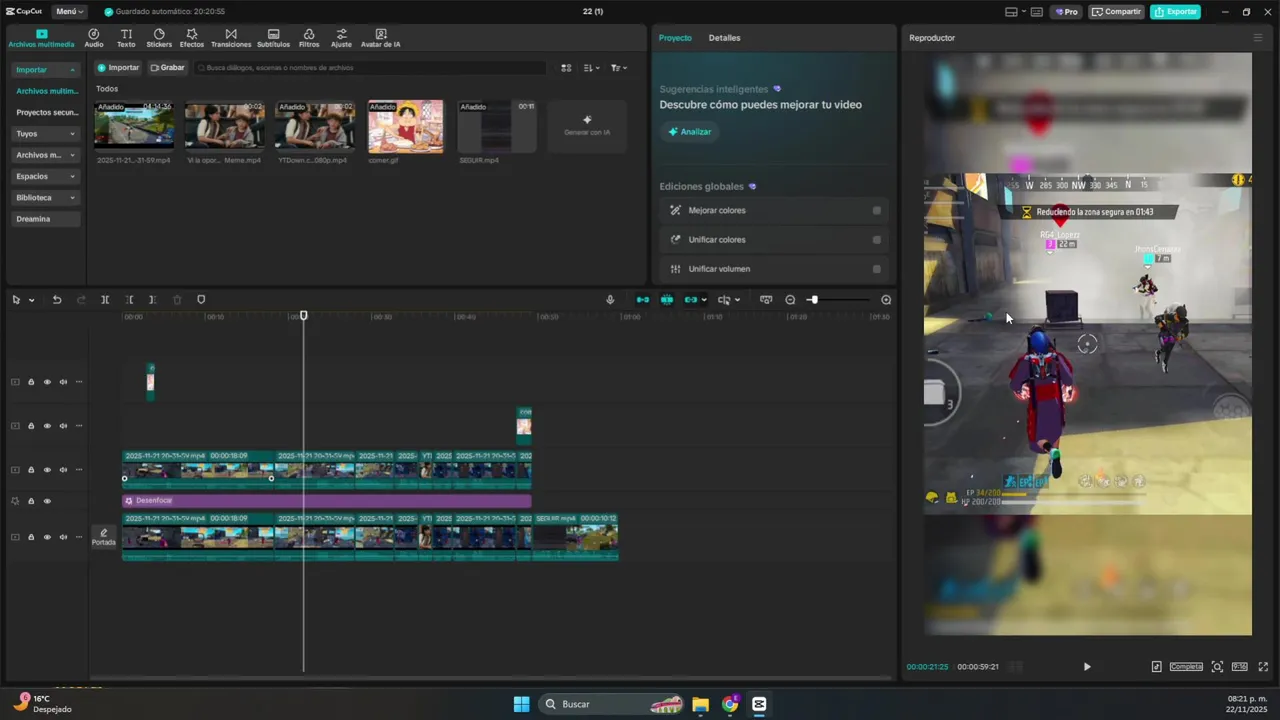1280x720 pixels.
Task: Play the preview in the player
Action: pos(1087,667)
